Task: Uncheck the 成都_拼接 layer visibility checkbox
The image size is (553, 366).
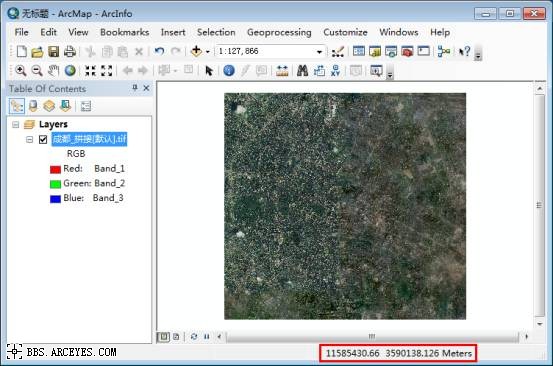Action: click(x=43, y=139)
